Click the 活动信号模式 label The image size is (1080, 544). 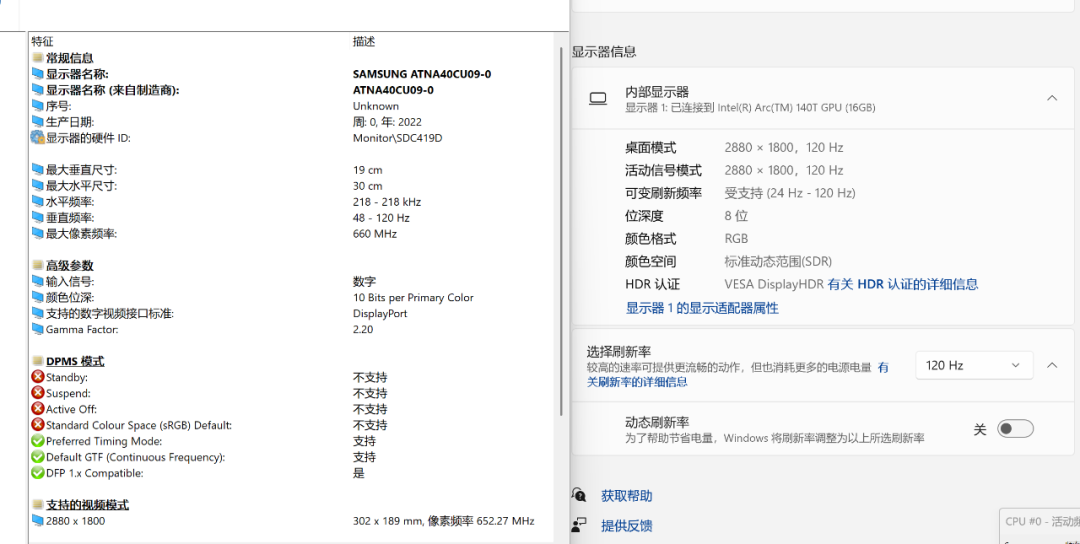pyautogui.click(x=663, y=170)
